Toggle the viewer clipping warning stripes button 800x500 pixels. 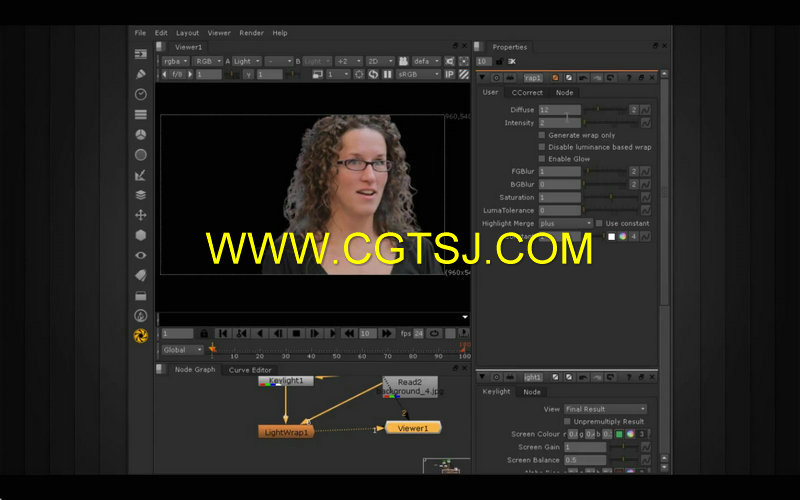464,74
